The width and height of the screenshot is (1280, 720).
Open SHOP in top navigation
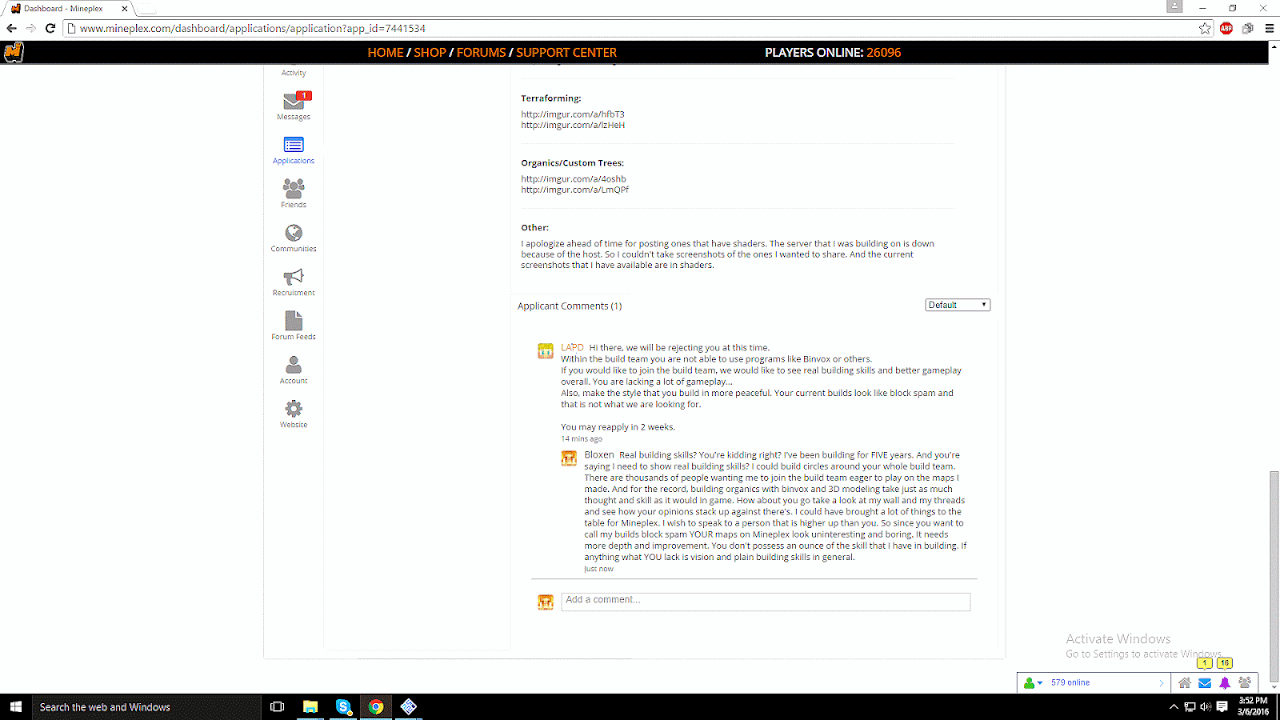pyautogui.click(x=430, y=53)
